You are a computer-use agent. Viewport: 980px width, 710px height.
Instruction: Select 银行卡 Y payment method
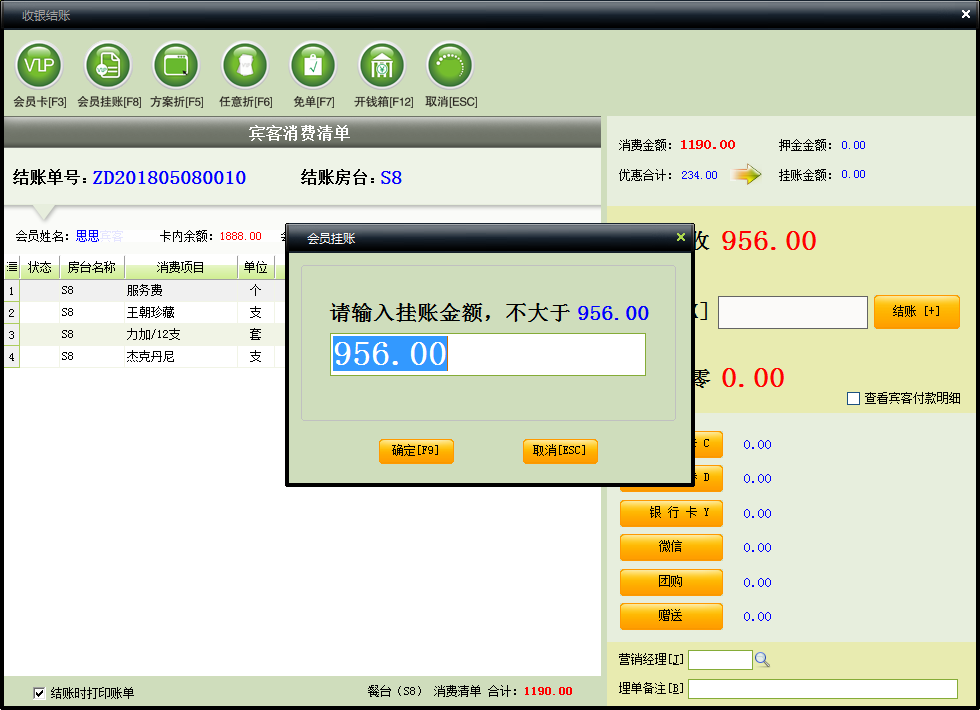[x=671, y=513]
